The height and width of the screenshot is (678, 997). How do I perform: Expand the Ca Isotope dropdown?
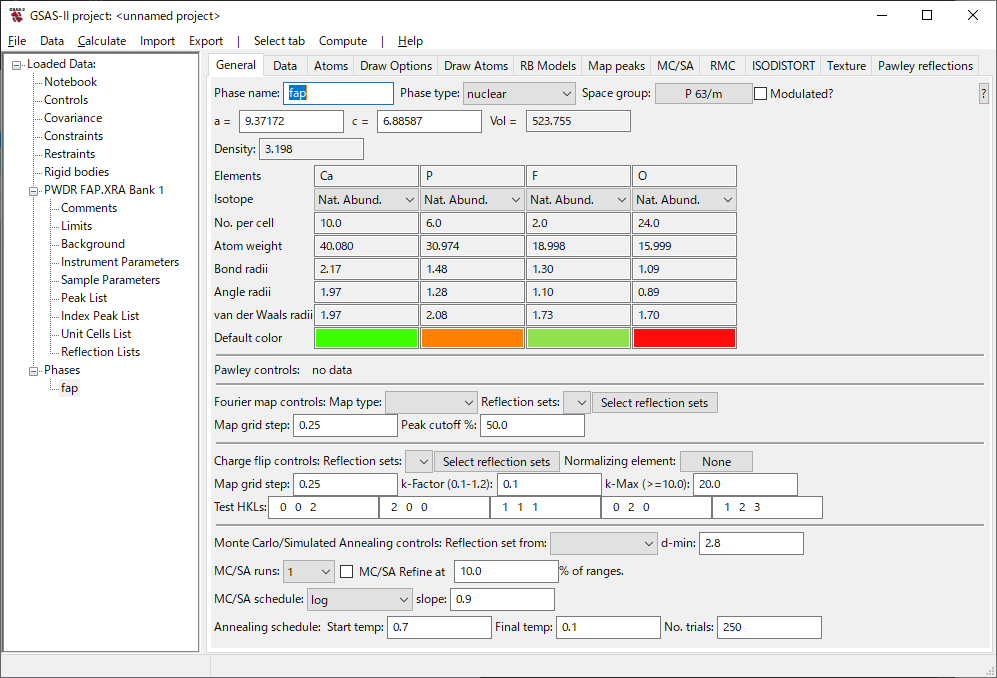pos(366,200)
